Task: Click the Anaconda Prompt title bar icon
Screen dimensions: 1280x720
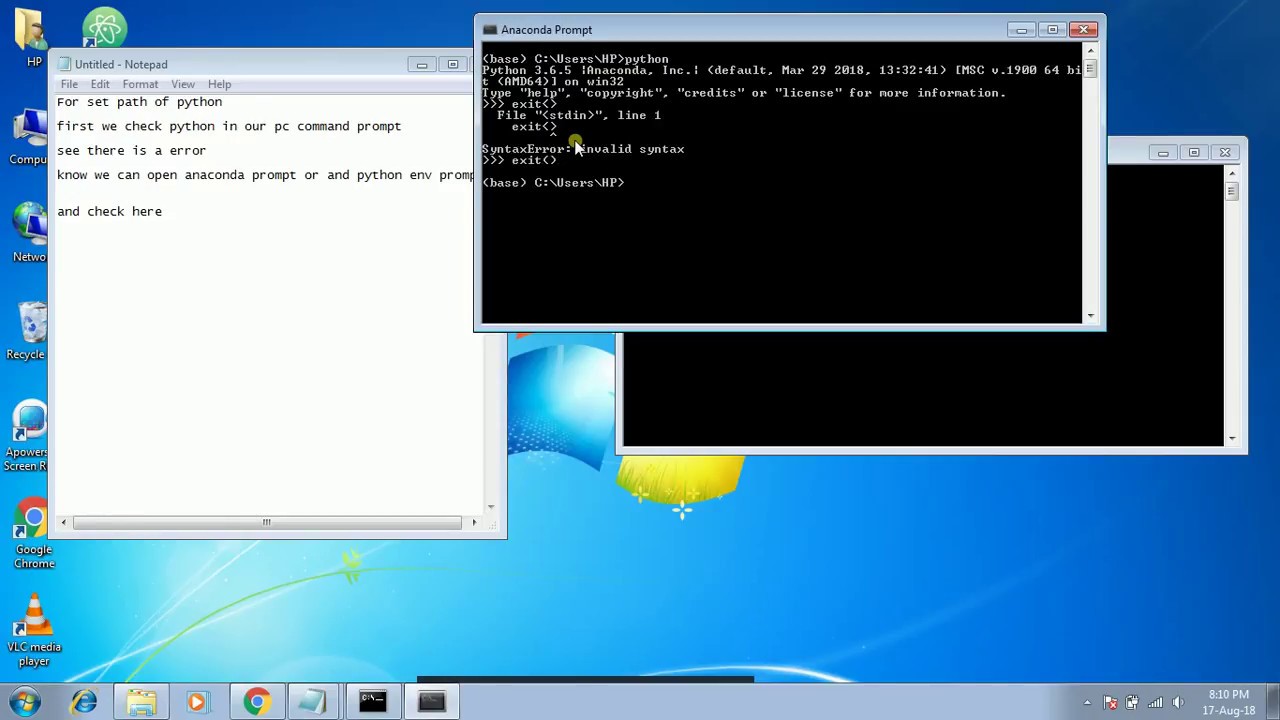Action: pos(490,30)
